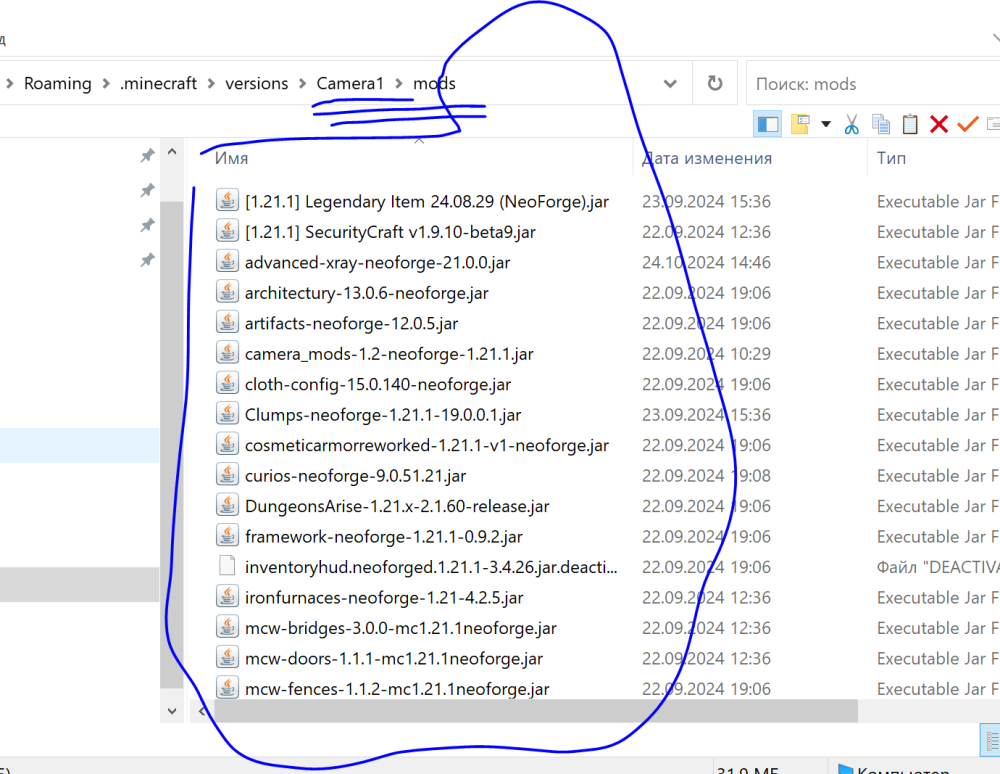This screenshot has width=1000, height=774.
Task: Click the jar icon of SecurityCraft file
Action: [227, 231]
